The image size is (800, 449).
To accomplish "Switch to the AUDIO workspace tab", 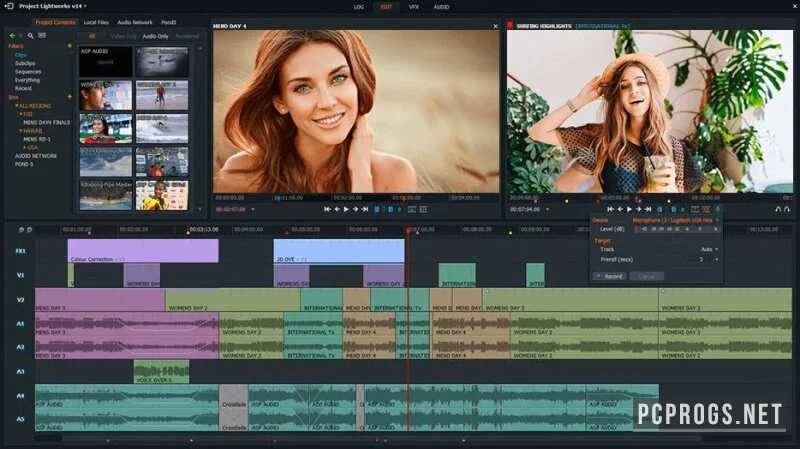I will (x=441, y=7).
